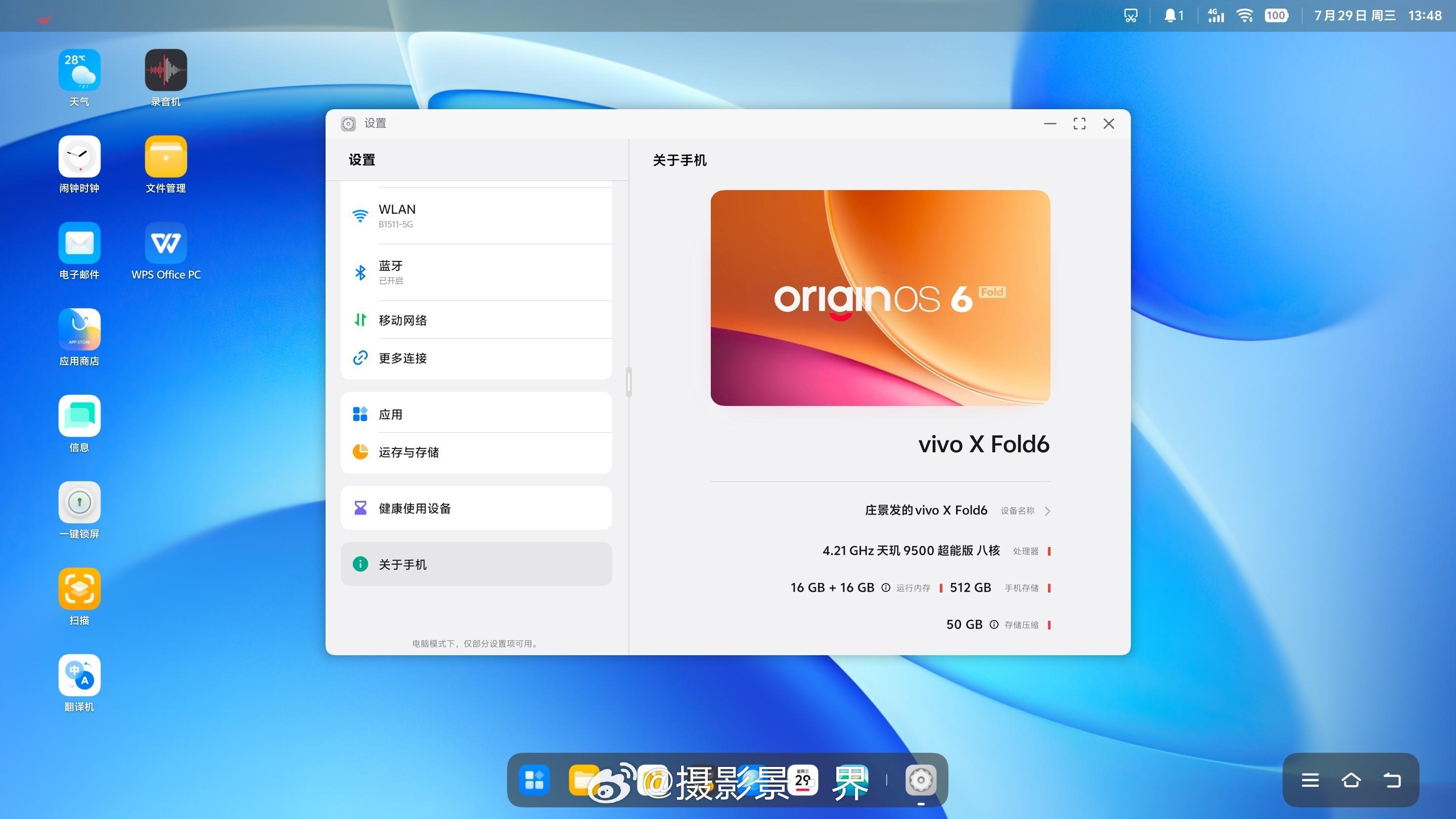This screenshot has height=819, width=1456.
Task: Open the 应用商店 app store
Action: 79,330
